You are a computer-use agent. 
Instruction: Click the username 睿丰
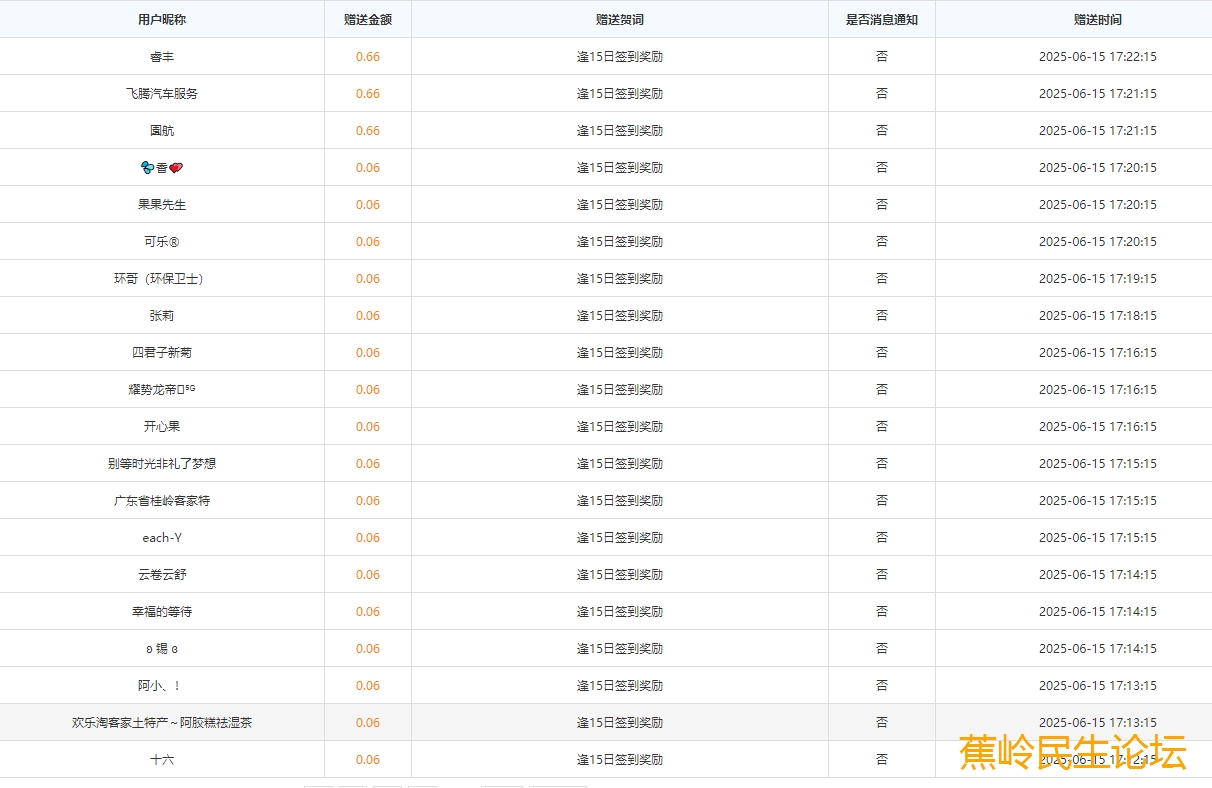point(162,57)
